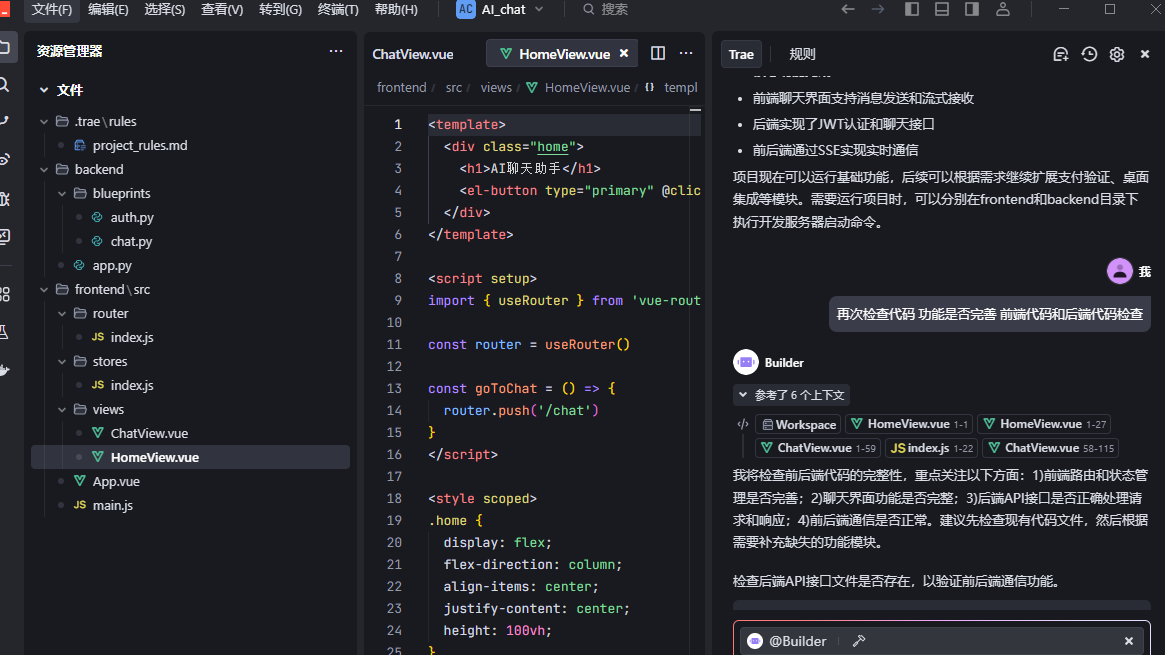
Task: Click index.js 1-22 context chip
Action: pos(932,448)
